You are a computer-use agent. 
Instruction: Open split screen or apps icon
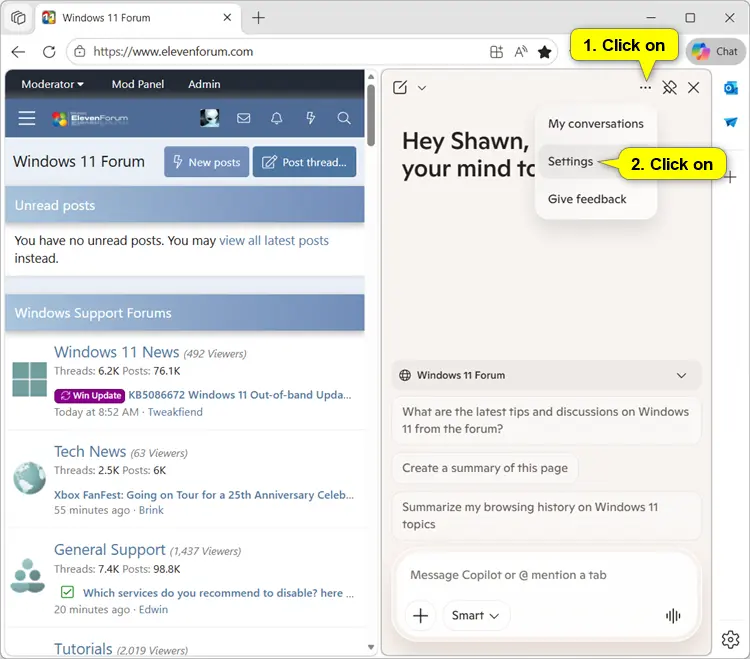pos(496,52)
